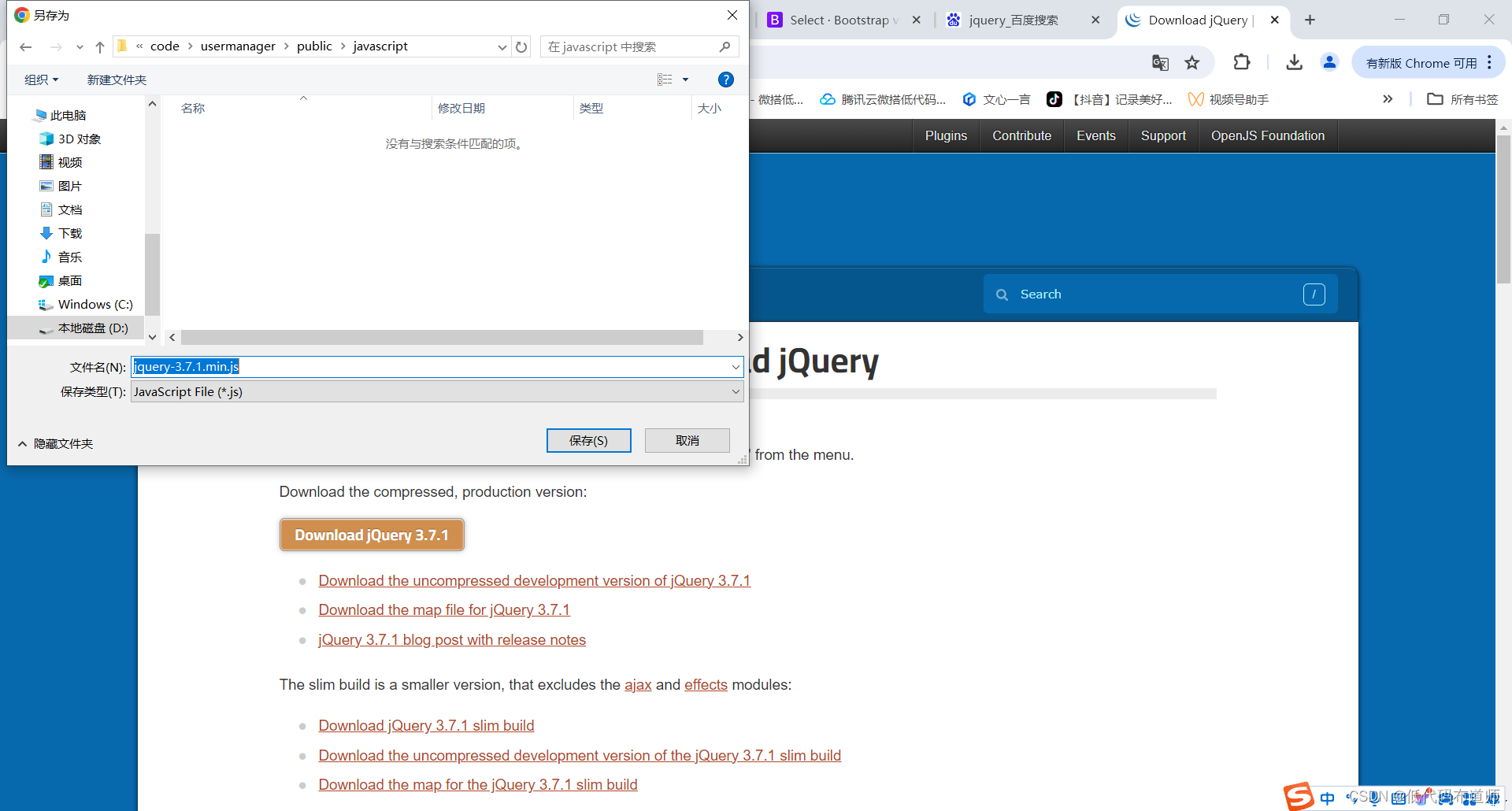Open a new Chrome tab
Viewport: 1512px width, 811px height.
pyautogui.click(x=1310, y=20)
